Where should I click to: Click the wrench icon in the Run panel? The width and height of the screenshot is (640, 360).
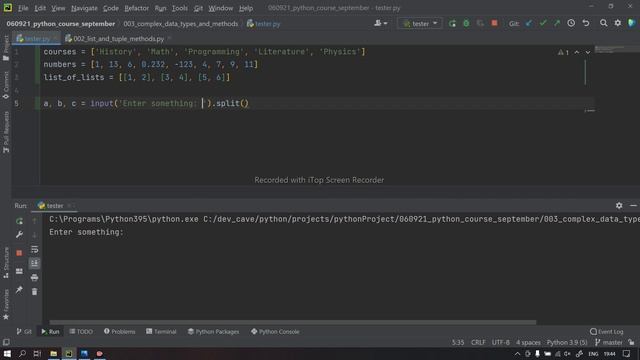pyautogui.click(x=19, y=235)
